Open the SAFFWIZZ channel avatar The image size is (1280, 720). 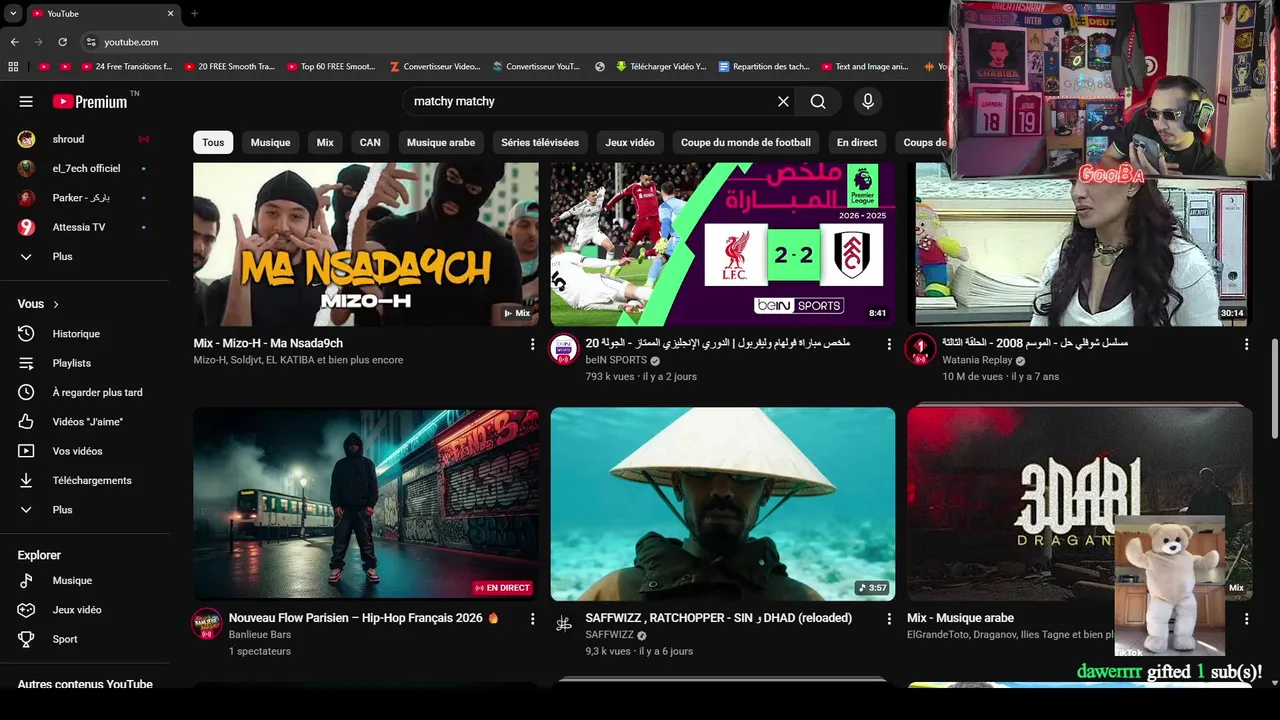[x=564, y=623]
